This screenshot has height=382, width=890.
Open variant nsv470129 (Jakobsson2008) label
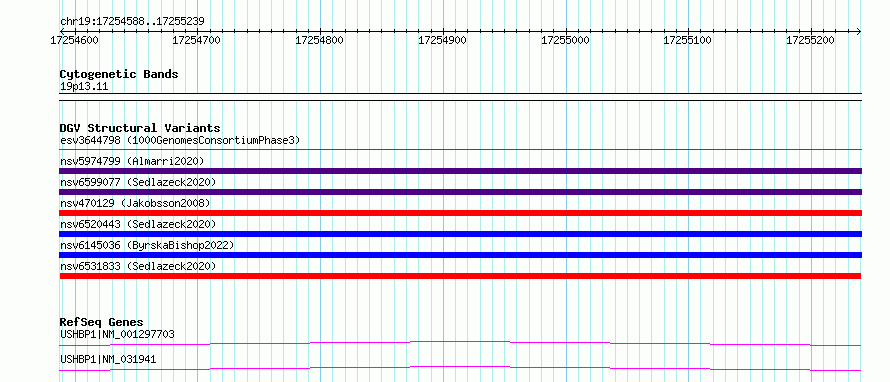coord(135,203)
